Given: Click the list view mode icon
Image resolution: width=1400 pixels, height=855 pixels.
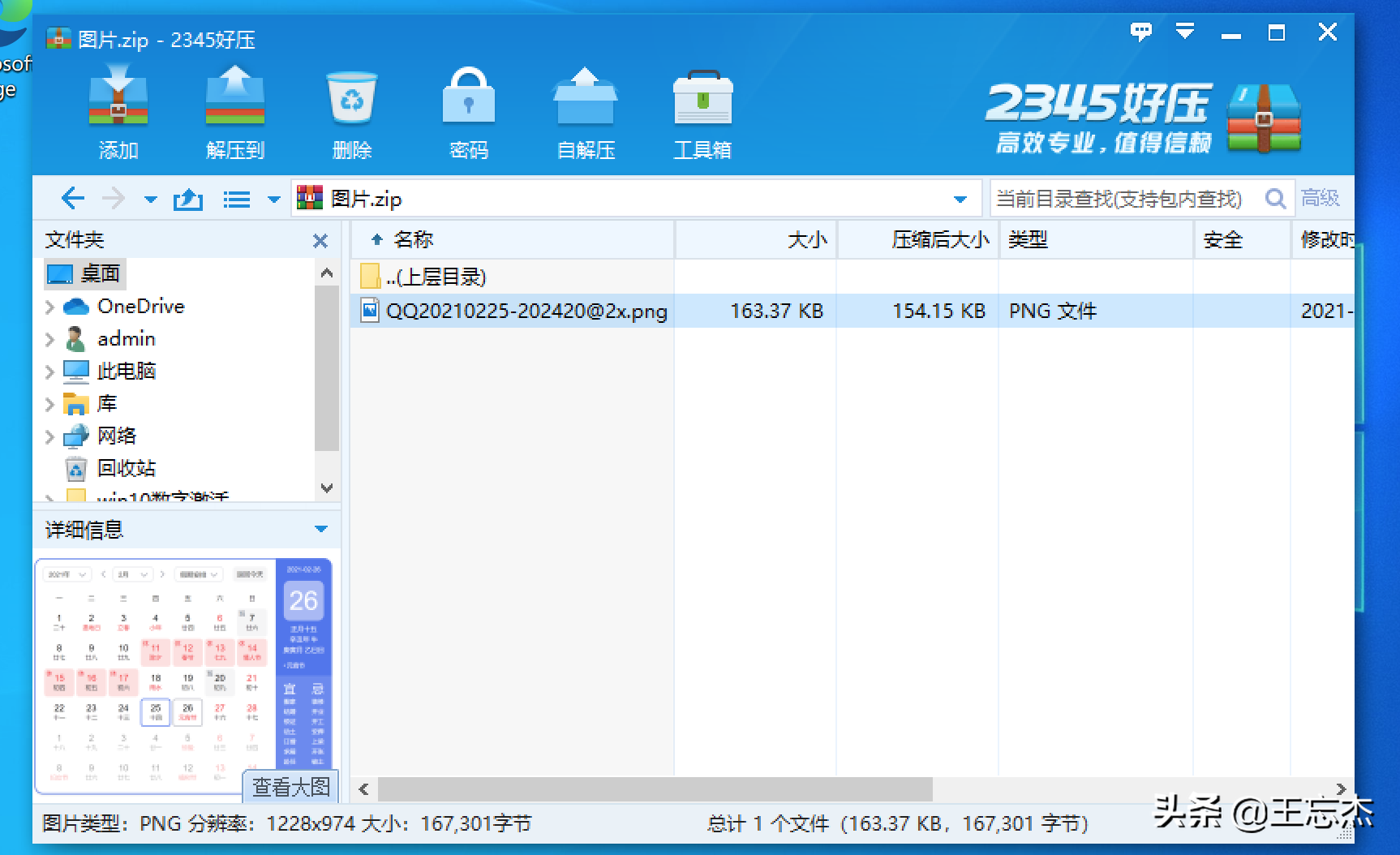Looking at the screenshot, I should [237, 200].
